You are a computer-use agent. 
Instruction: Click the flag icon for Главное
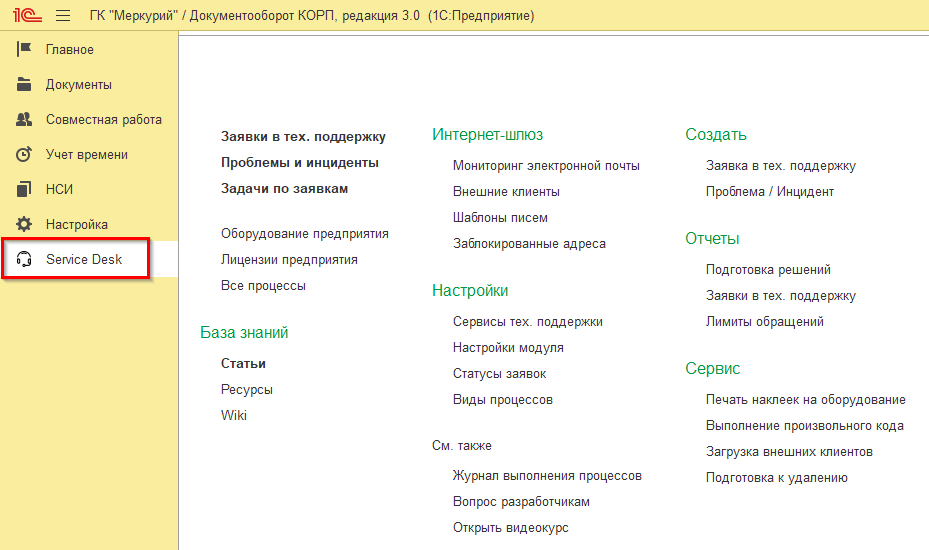(25, 50)
